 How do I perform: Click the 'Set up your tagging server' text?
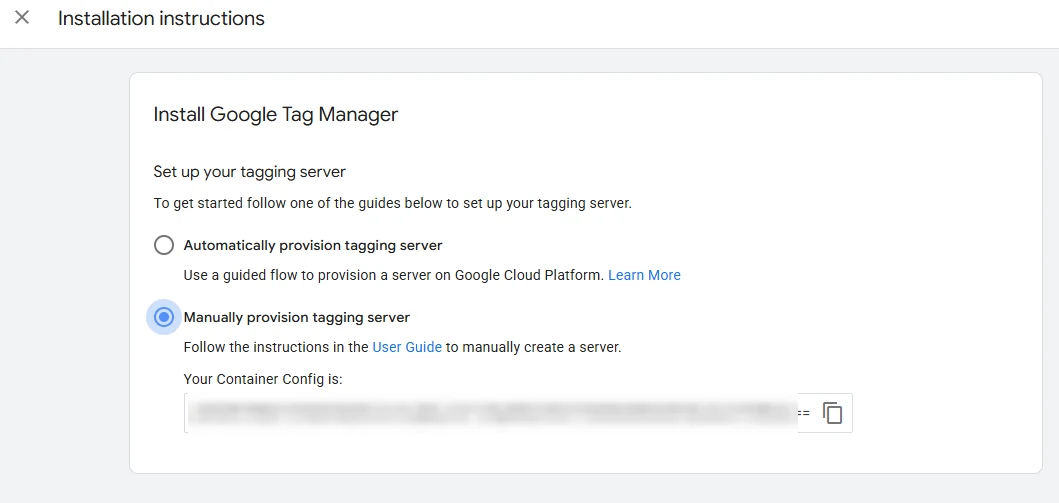pos(250,172)
